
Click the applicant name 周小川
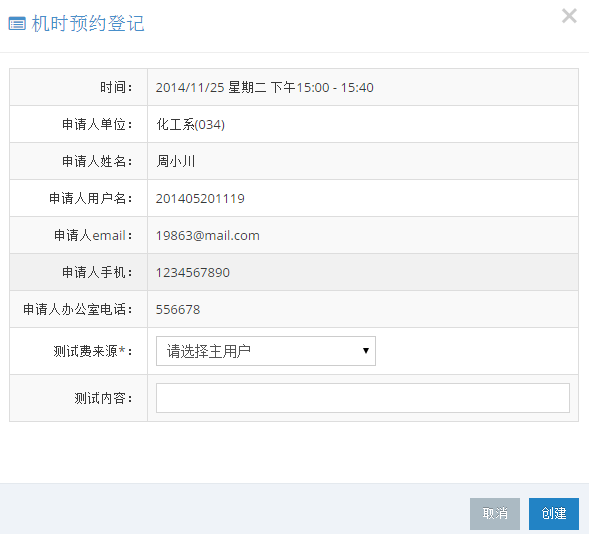pyautogui.click(x=175, y=161)
